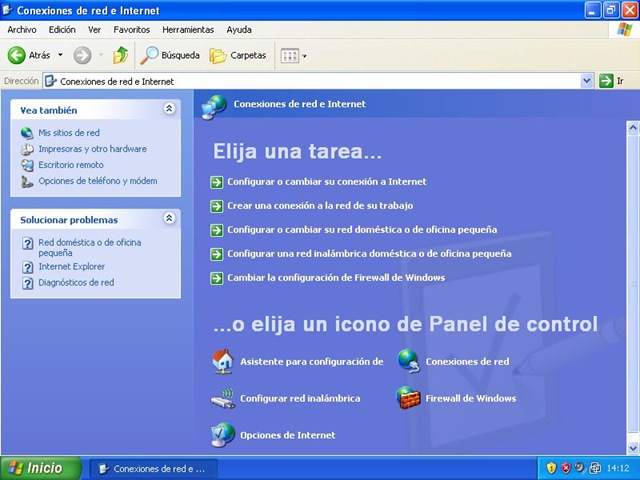Open Diagnósticos de red help link
The height and width of the screenshot is (480, 640).
tap(76, 282)
